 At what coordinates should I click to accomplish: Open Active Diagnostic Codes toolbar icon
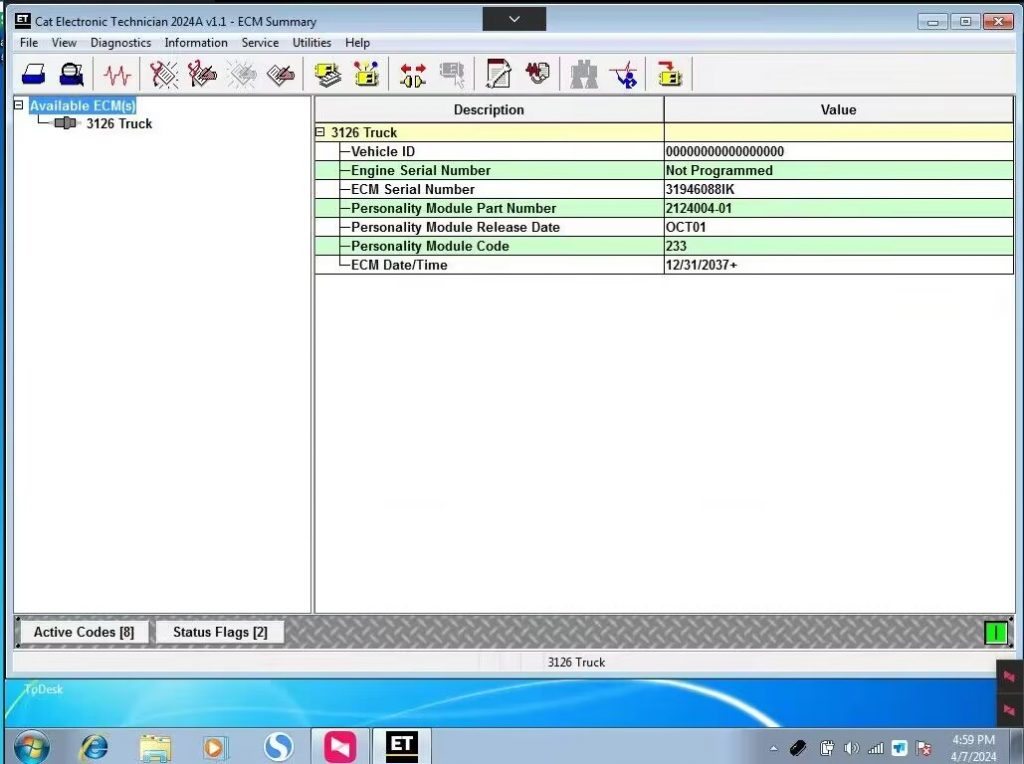tap(164, 75)
